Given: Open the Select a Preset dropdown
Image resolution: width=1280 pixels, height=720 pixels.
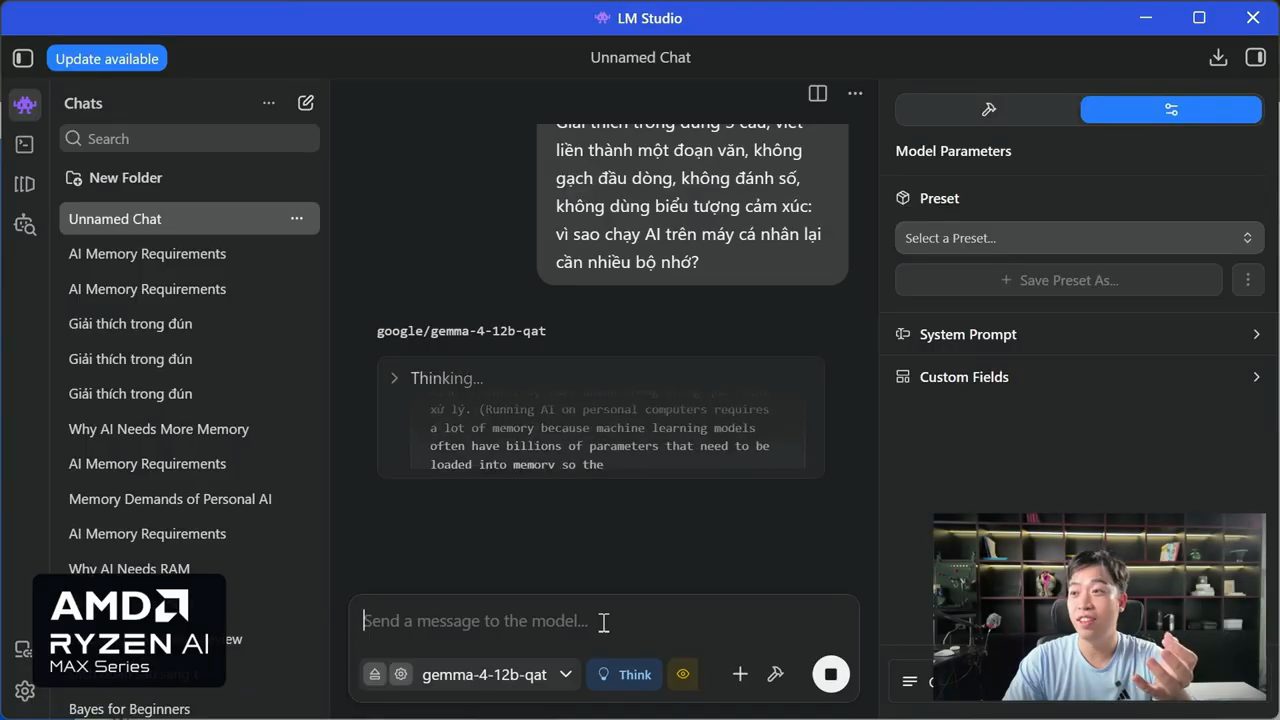Looking at the screenshot, I should (x=1079, y=238).
